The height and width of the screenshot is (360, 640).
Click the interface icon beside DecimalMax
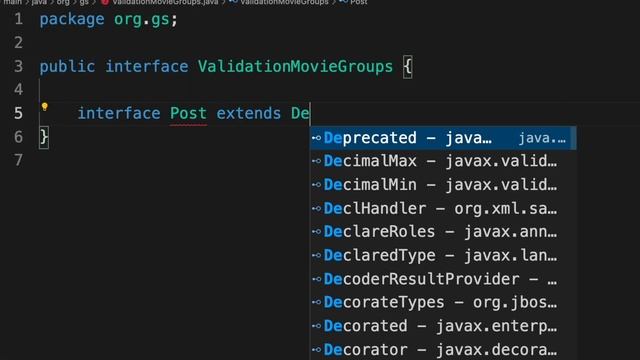pyautogui.click(x=317, y=161)
